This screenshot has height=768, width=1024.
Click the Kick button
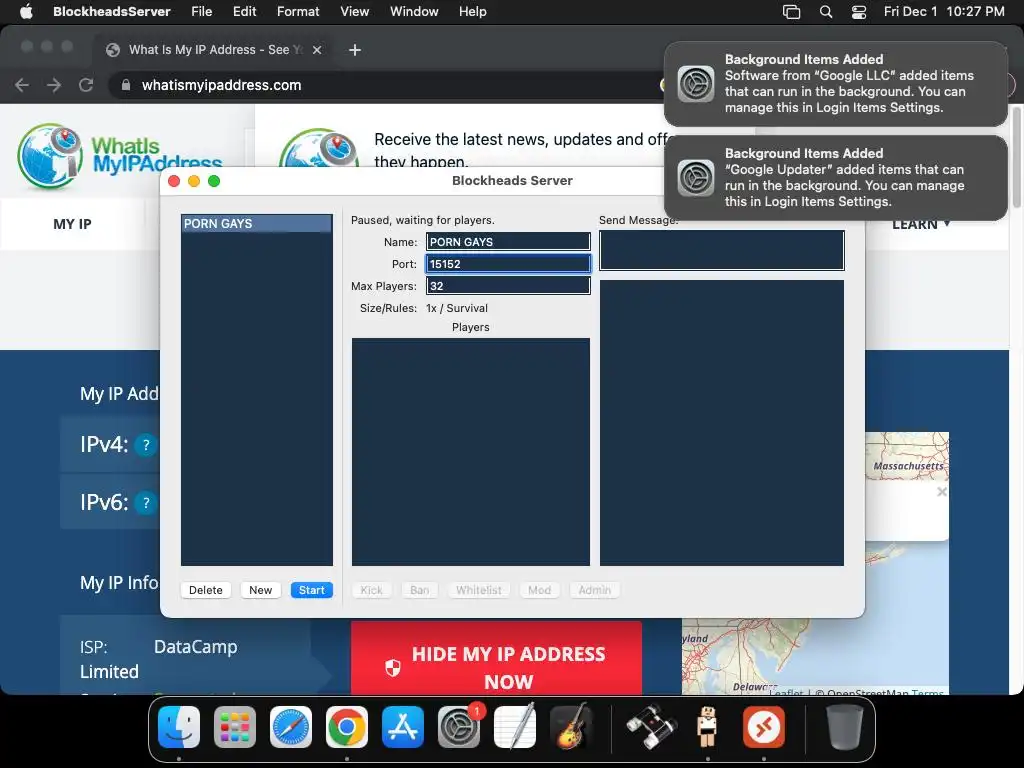372,590
